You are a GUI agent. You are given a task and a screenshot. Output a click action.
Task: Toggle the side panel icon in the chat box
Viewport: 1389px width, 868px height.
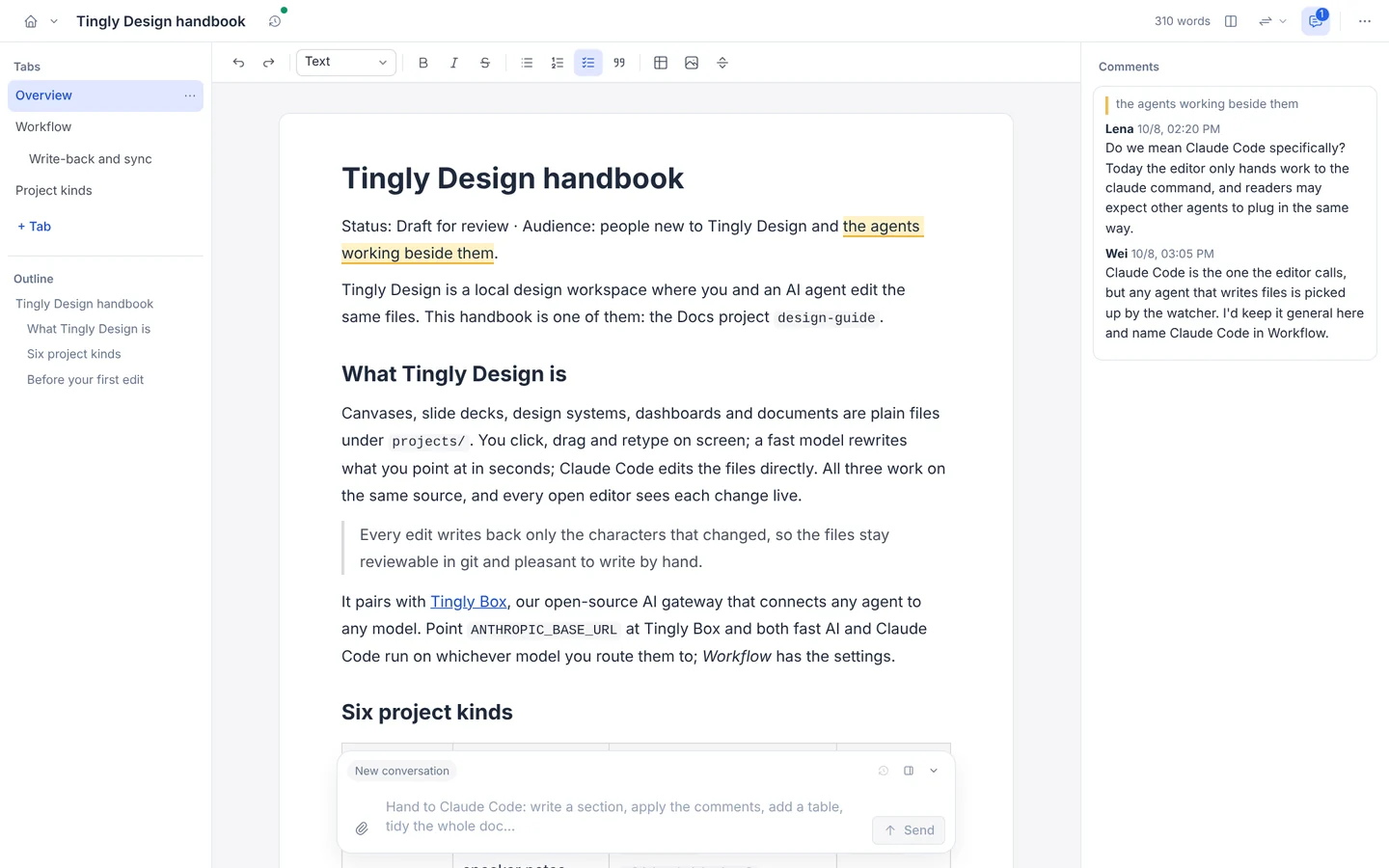point(909,771)
